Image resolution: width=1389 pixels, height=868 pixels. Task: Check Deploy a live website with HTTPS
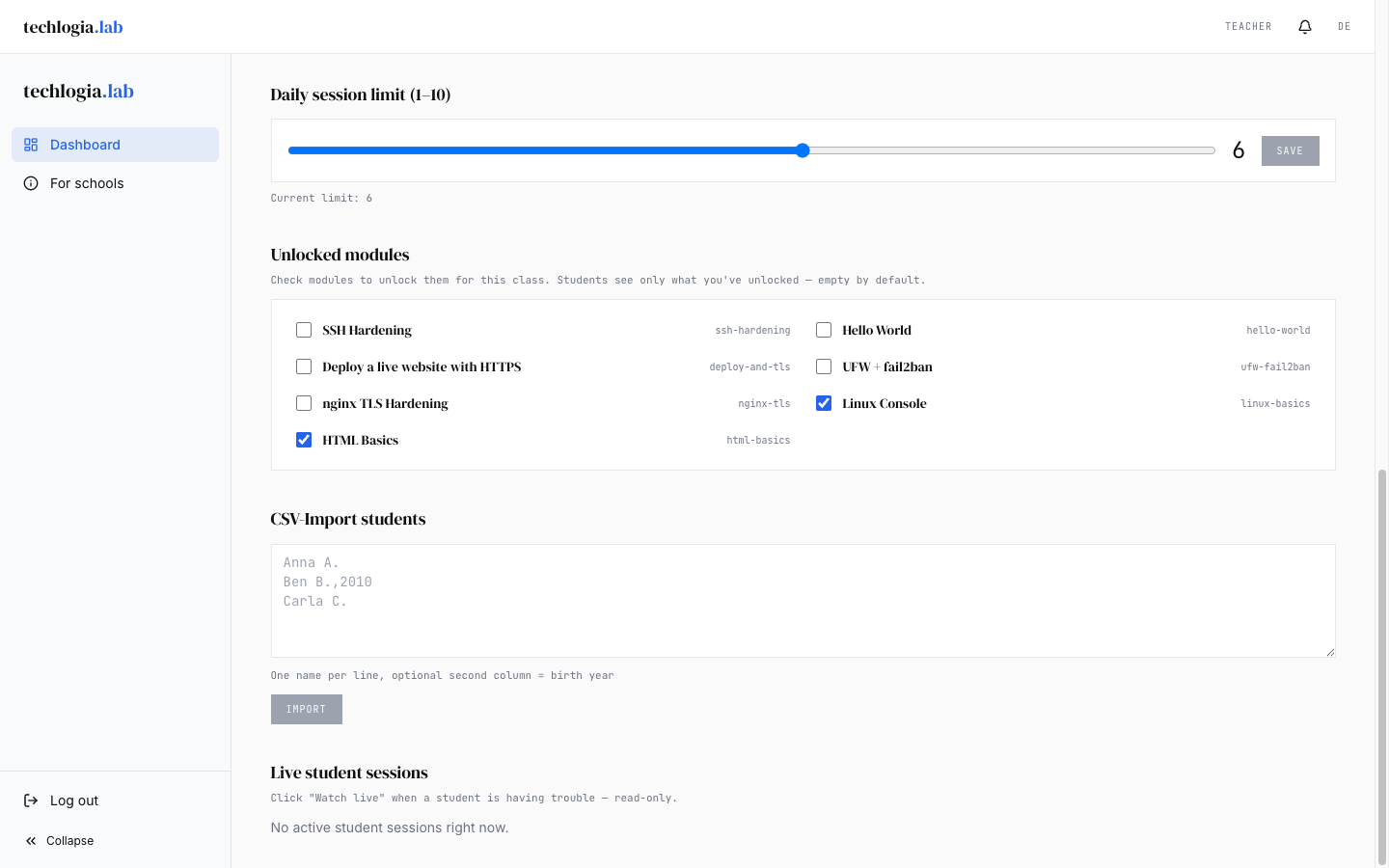pyautogui.click(x=304, y=366)
